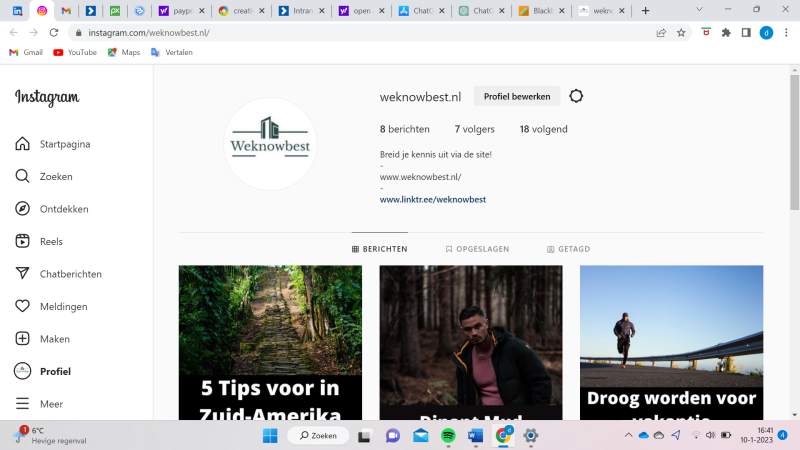Open the Chrome three-dot menu
Screen dimensions: 800x450
[x=786, y=33]
